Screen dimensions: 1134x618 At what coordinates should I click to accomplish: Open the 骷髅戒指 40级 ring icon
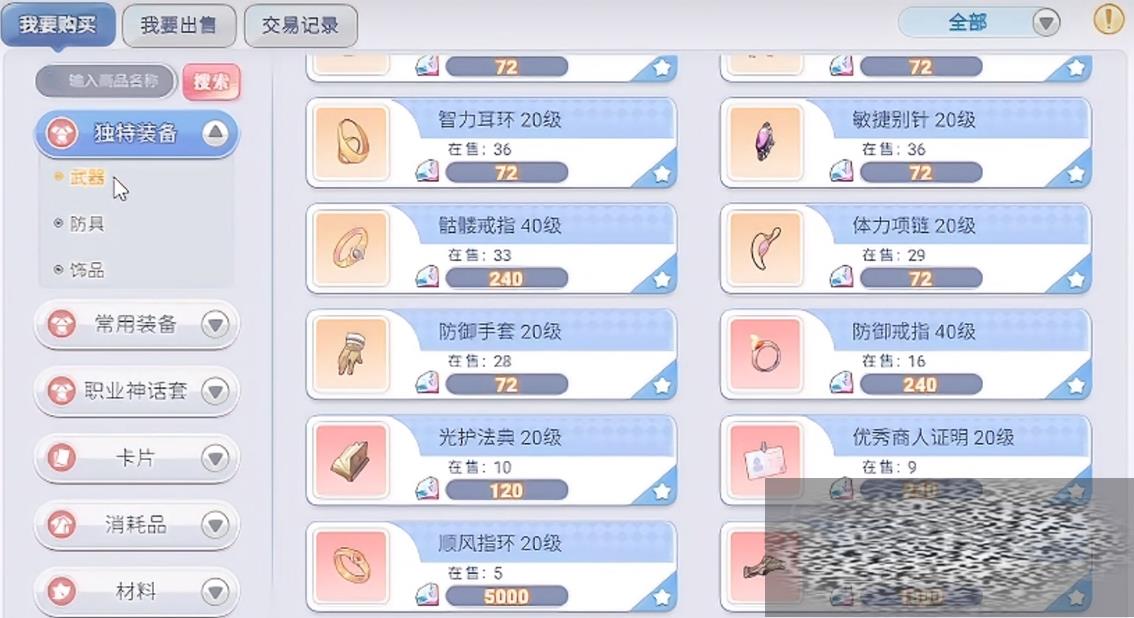[351, 248]
